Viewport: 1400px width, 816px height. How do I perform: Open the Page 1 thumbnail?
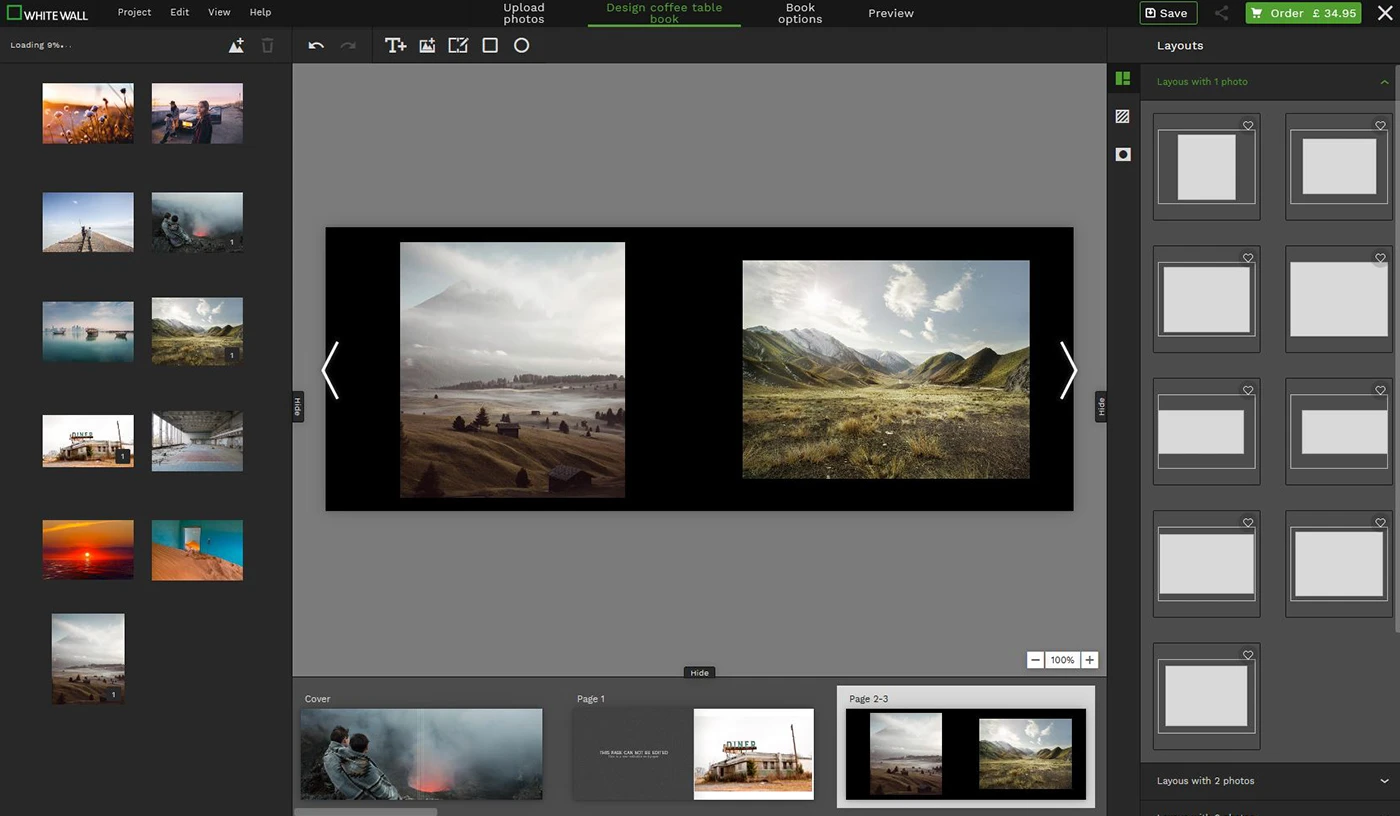(693, 754)
